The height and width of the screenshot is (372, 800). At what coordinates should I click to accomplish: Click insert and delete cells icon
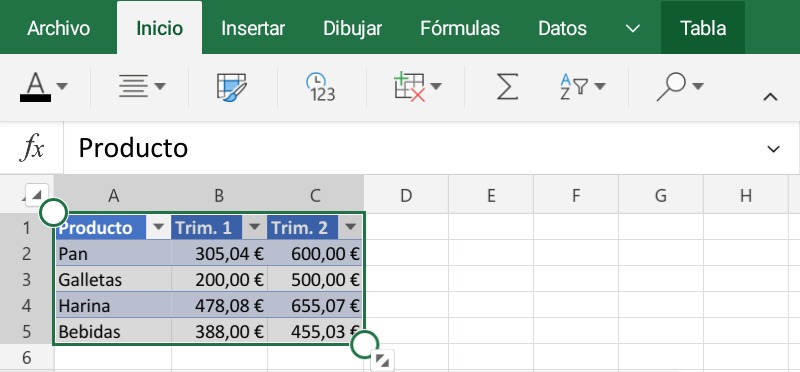coord(410,87)
